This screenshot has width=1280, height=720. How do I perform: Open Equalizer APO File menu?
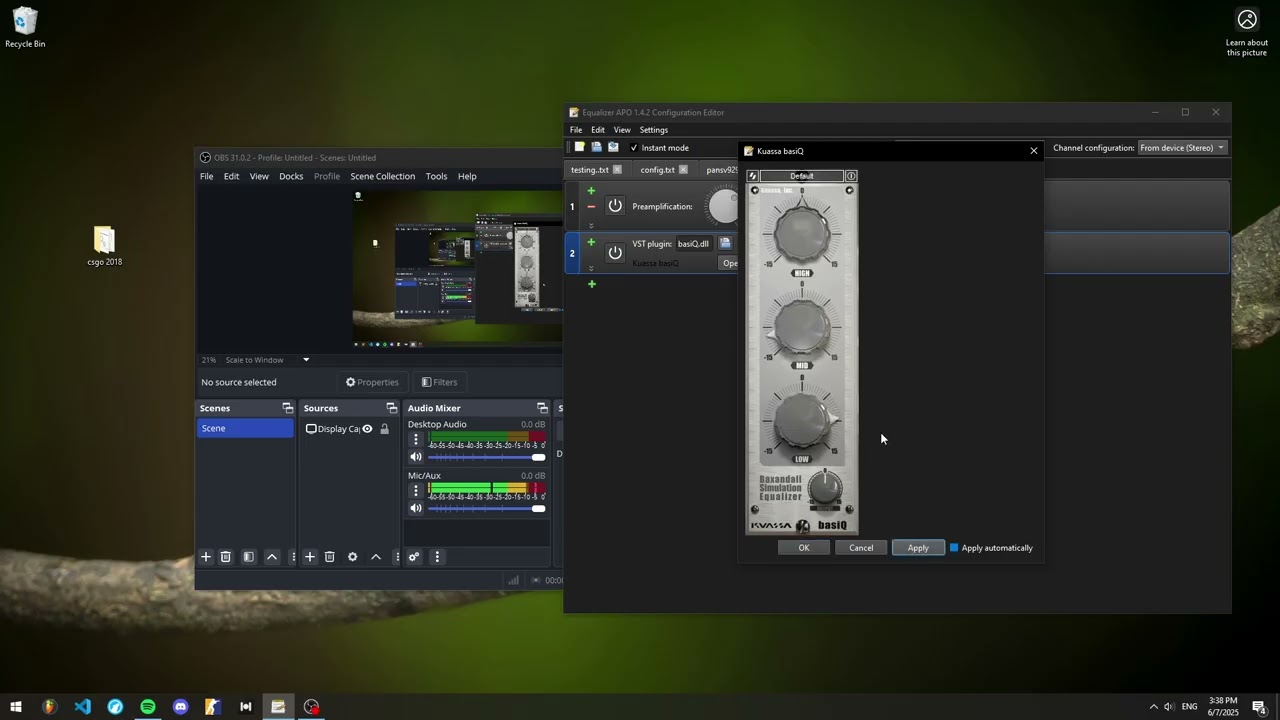pyautogui.click(x=576, y=130)
